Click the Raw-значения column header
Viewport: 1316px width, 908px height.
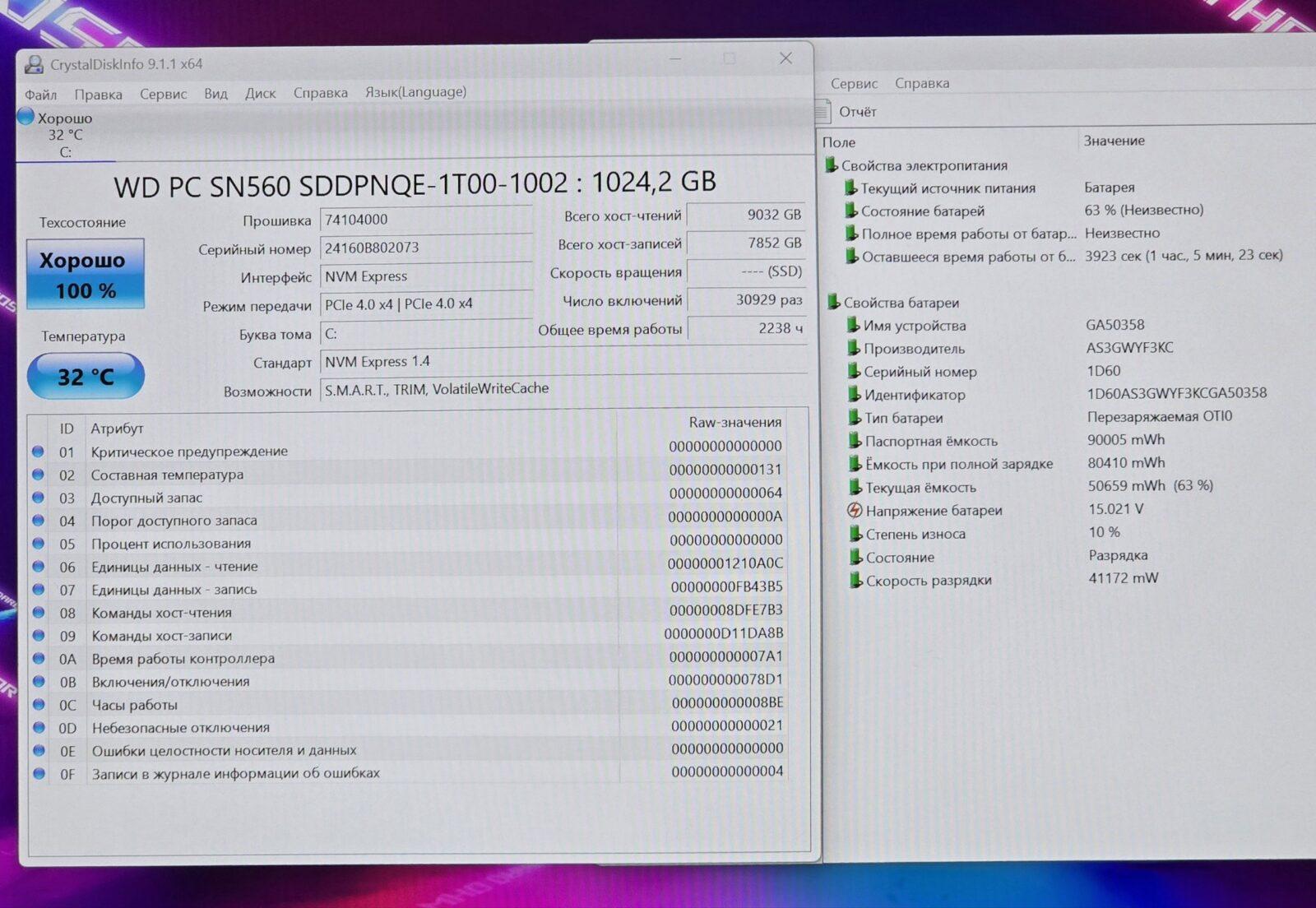734,422
